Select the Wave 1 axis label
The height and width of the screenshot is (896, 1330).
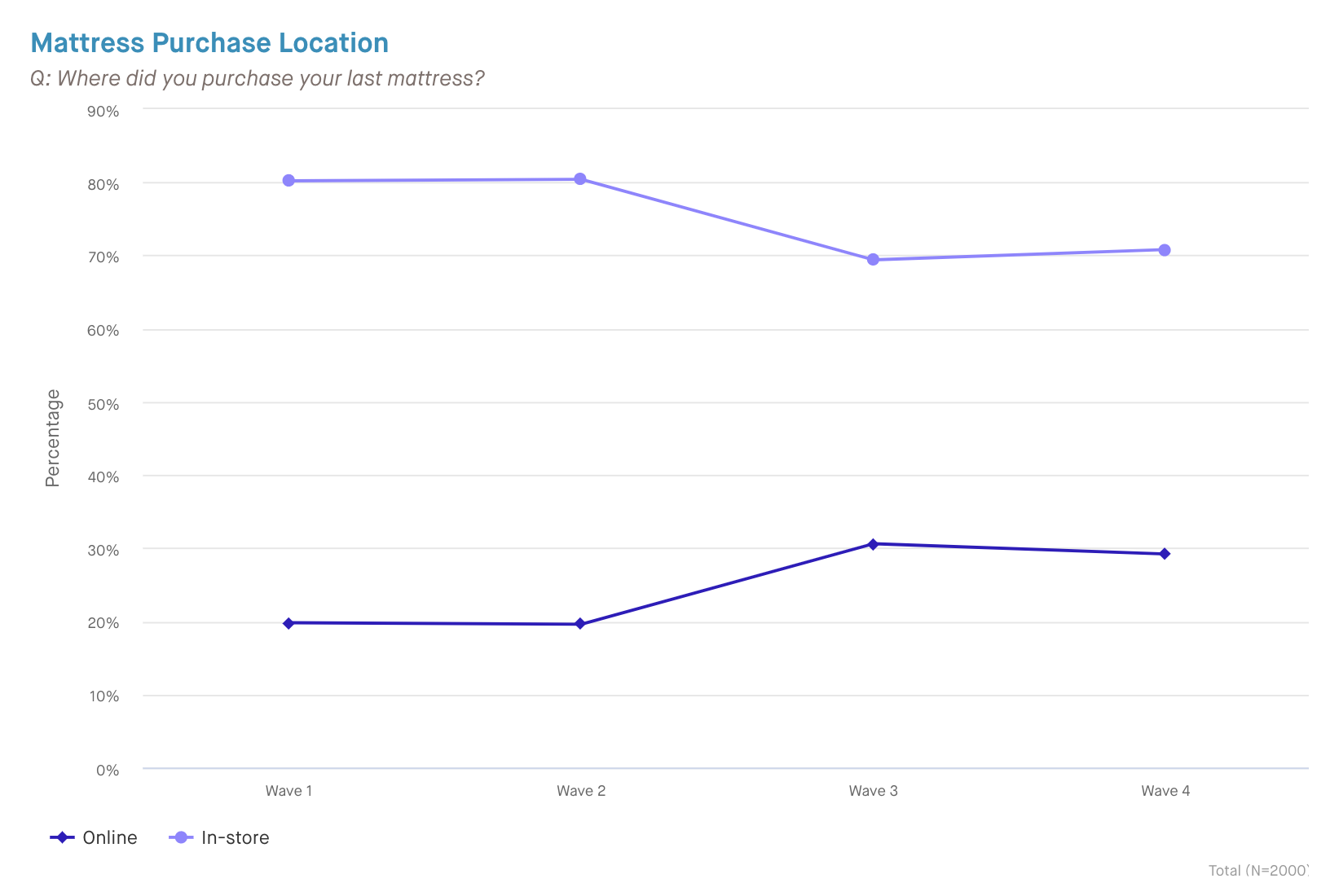pos(288,791)
